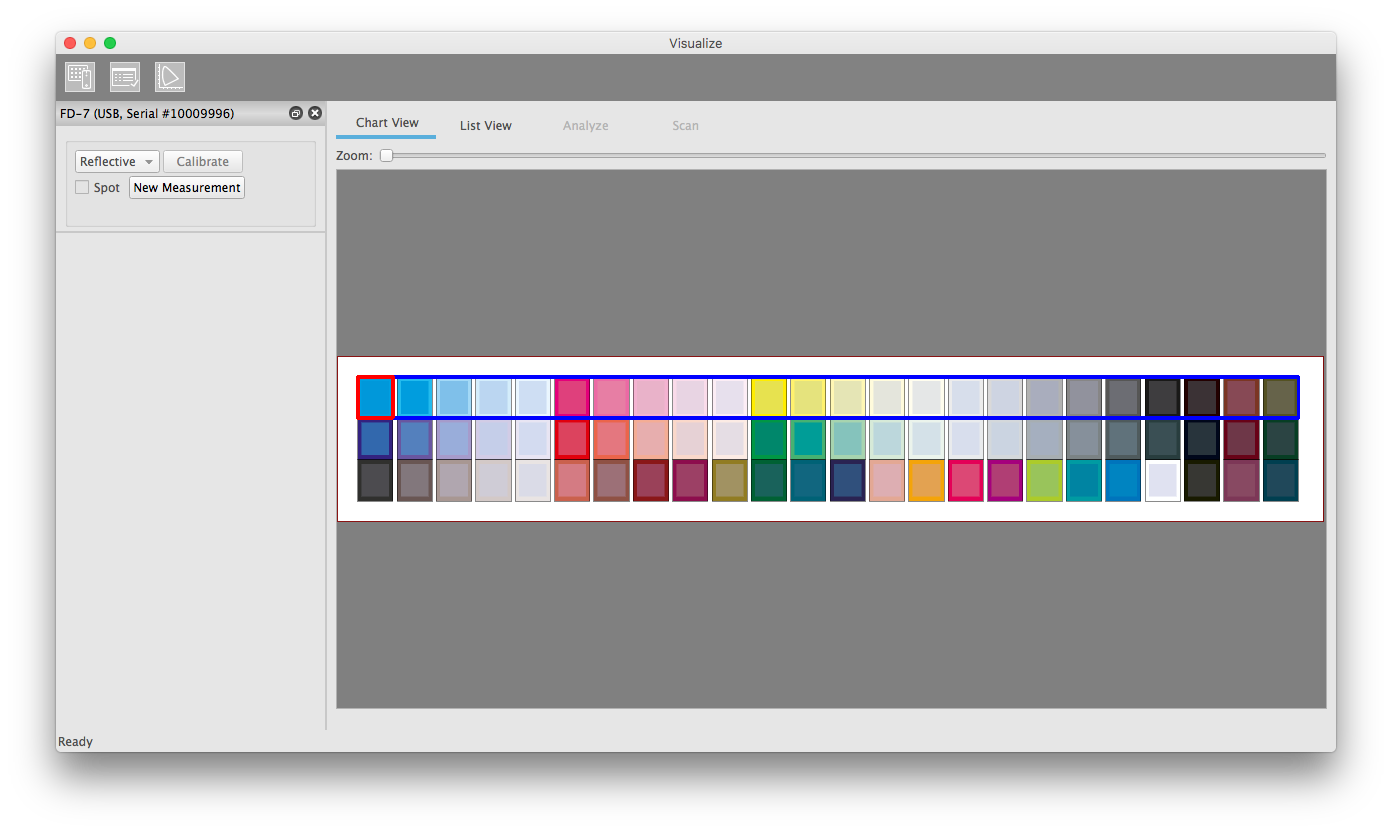Click the Zoom slider handle
Screen dimensions: 1392x832
(x=386, y=156)
